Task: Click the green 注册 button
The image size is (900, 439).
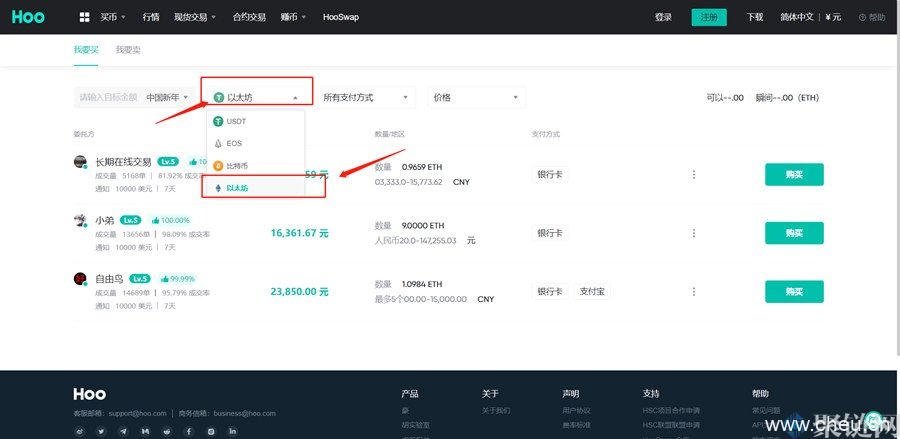Action: (x=709, y=17)
